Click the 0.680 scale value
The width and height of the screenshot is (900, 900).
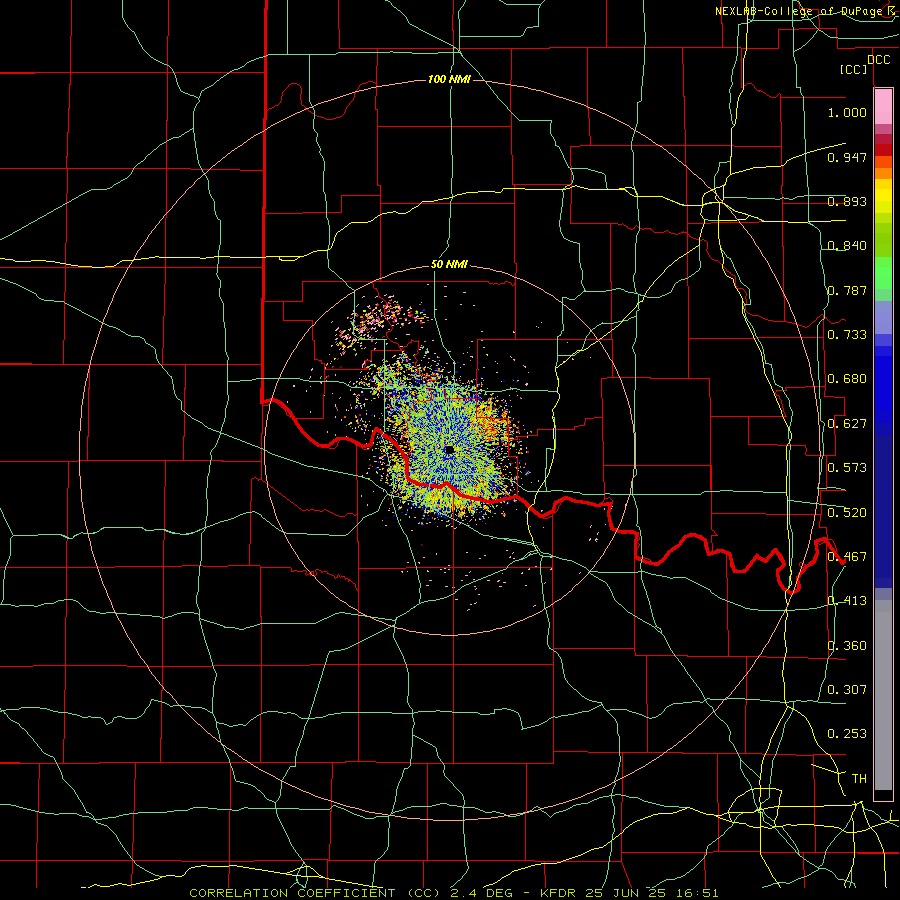tap(847, 379)
